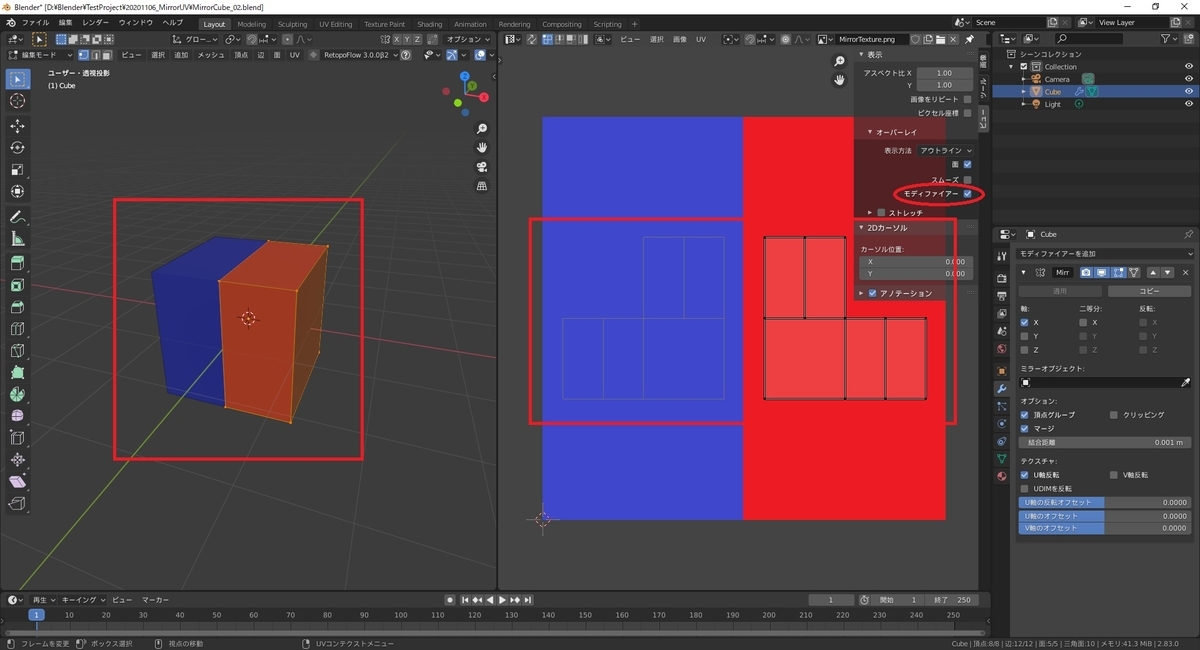
Task: Click the コピー button in the Mirror modifier
Action: click(1149, 291)
